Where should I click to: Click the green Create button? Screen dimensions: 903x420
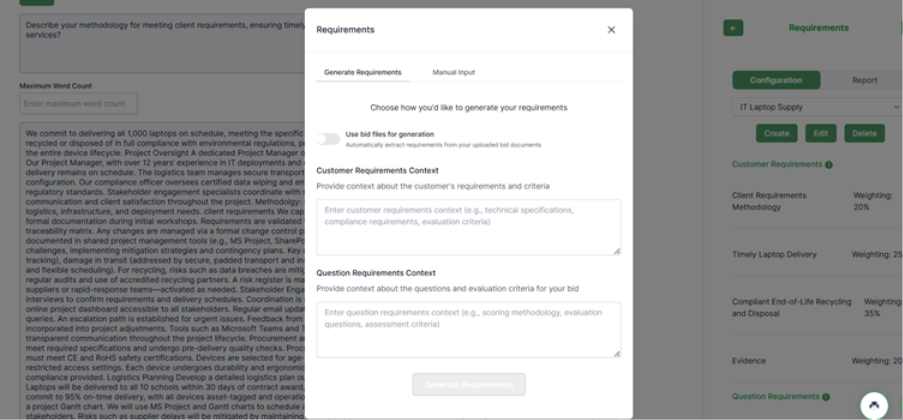click(x=776, y=133)
